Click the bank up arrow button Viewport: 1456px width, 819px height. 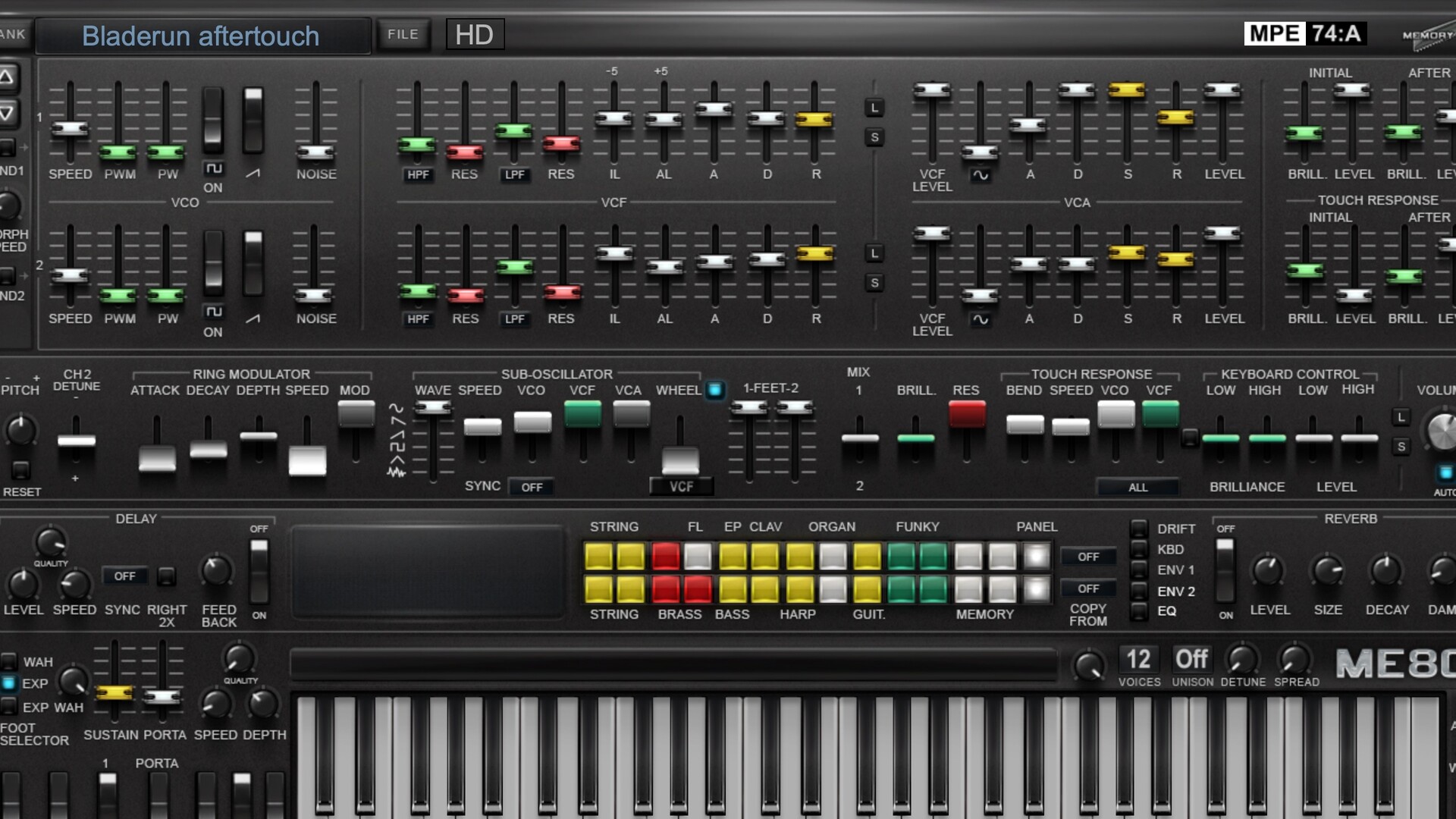coord(8,77)
